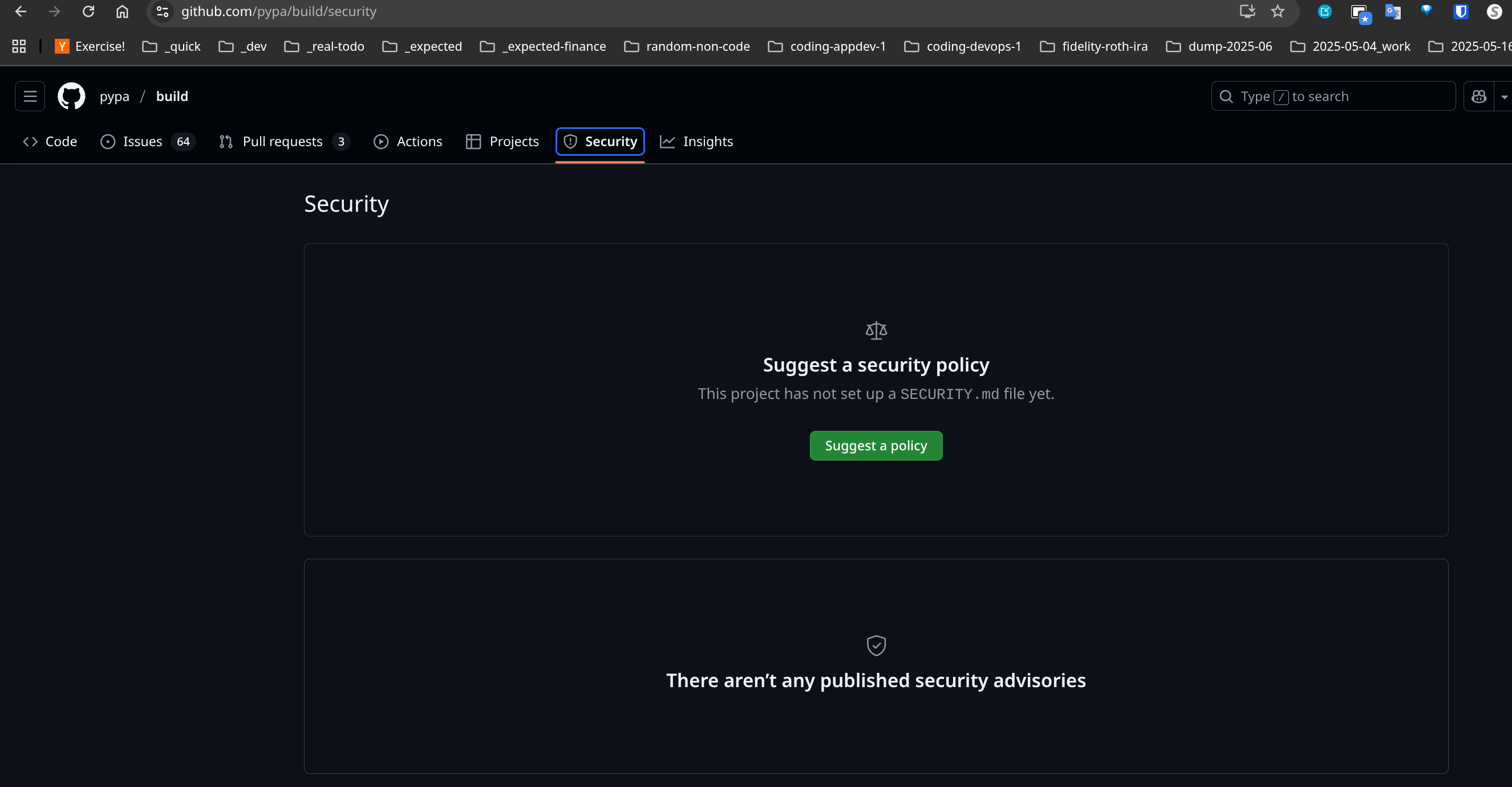Open the Google Translate extension

point(1392,11)
